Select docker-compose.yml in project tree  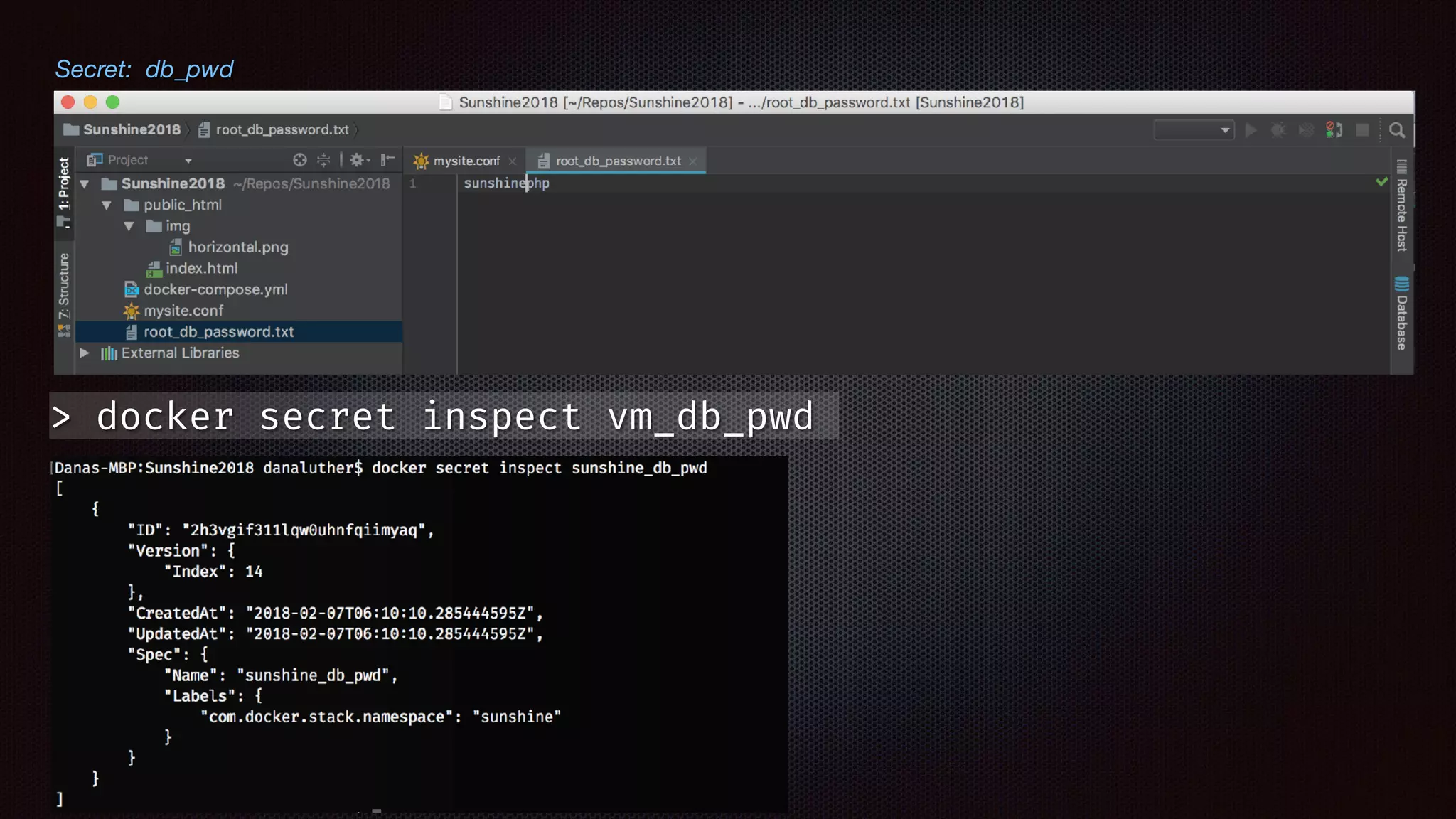215,289
